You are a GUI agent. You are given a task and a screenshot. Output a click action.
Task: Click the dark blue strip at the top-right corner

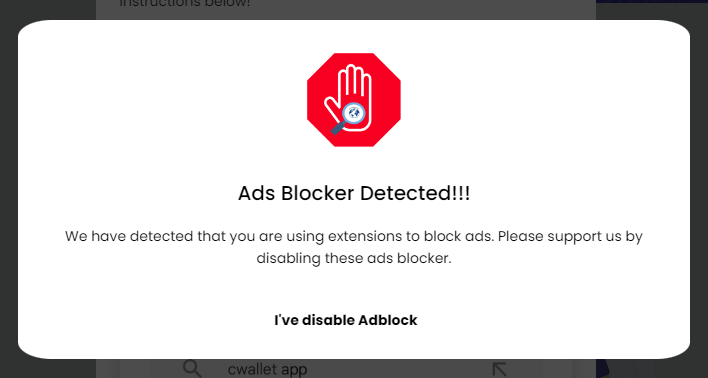pyautogui.click(x=652, y=1)
